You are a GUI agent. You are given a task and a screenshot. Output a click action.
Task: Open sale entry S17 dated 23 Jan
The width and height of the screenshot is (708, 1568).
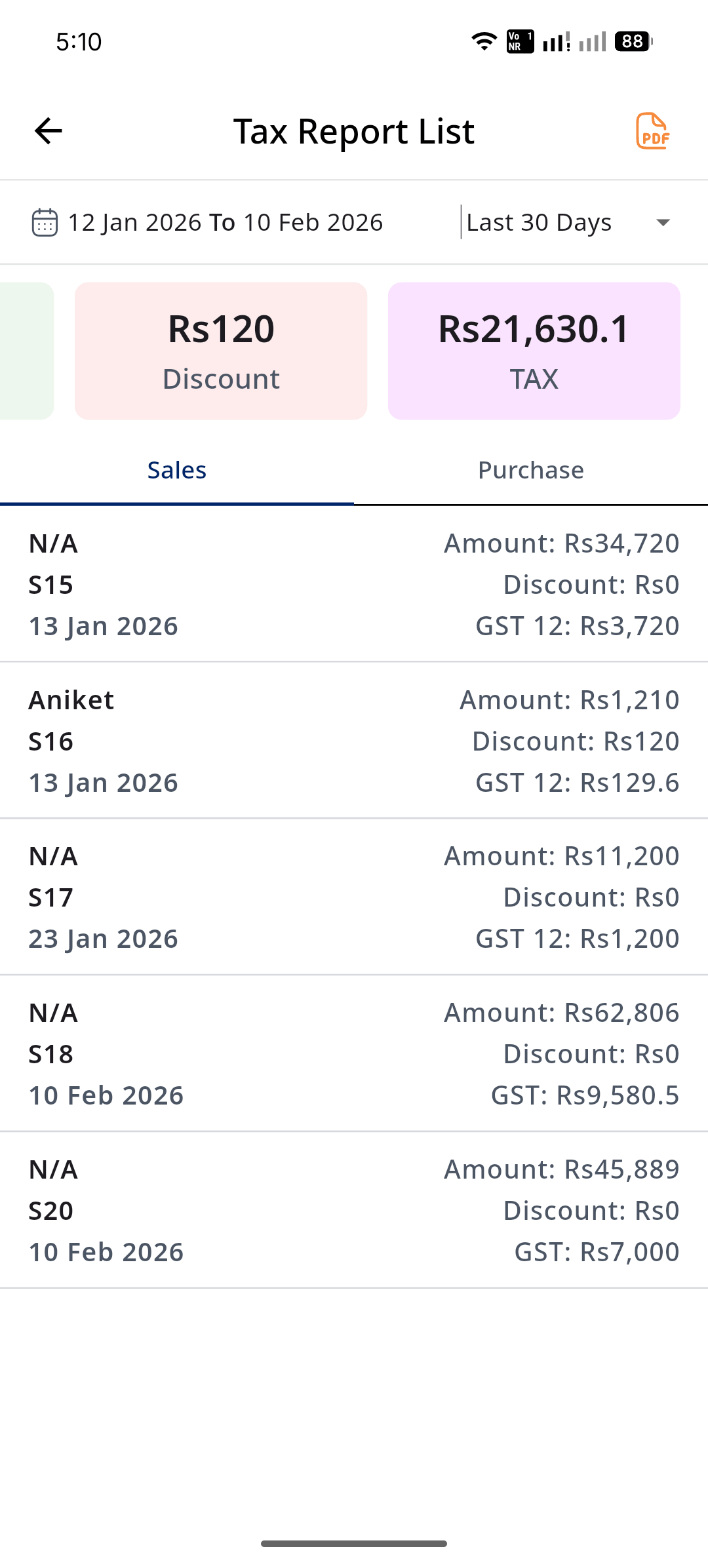pyautogui.click(x=354, y=897)
